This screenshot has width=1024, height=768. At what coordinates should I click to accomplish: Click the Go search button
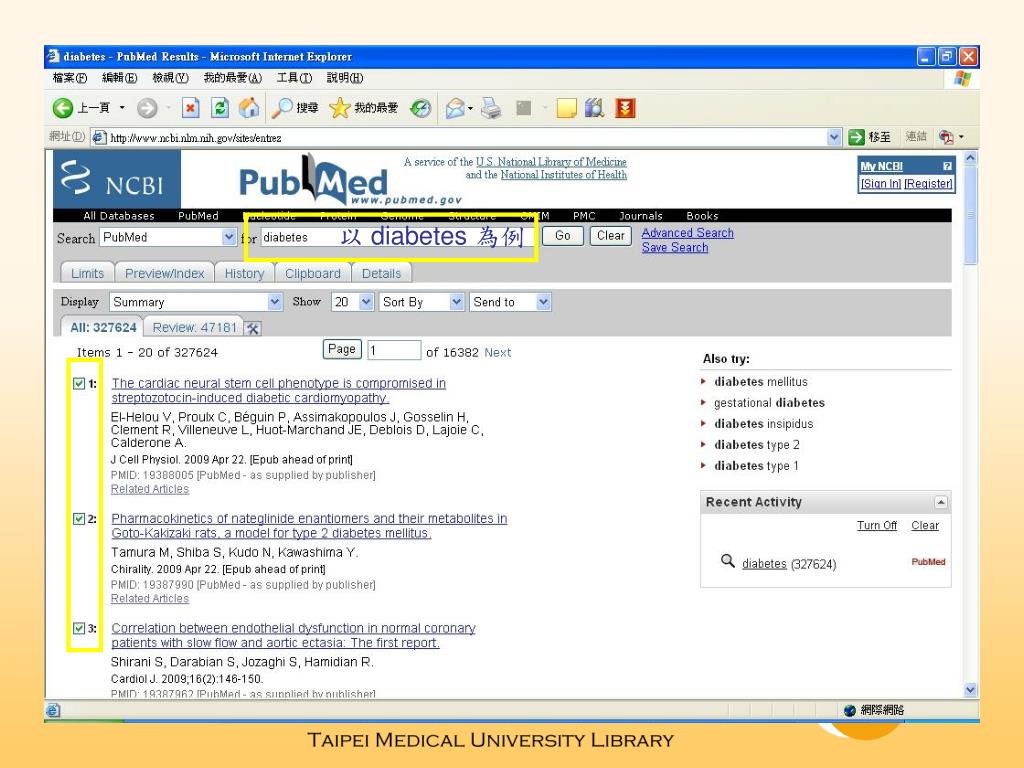pyautogui.click(x=563, y=236)
